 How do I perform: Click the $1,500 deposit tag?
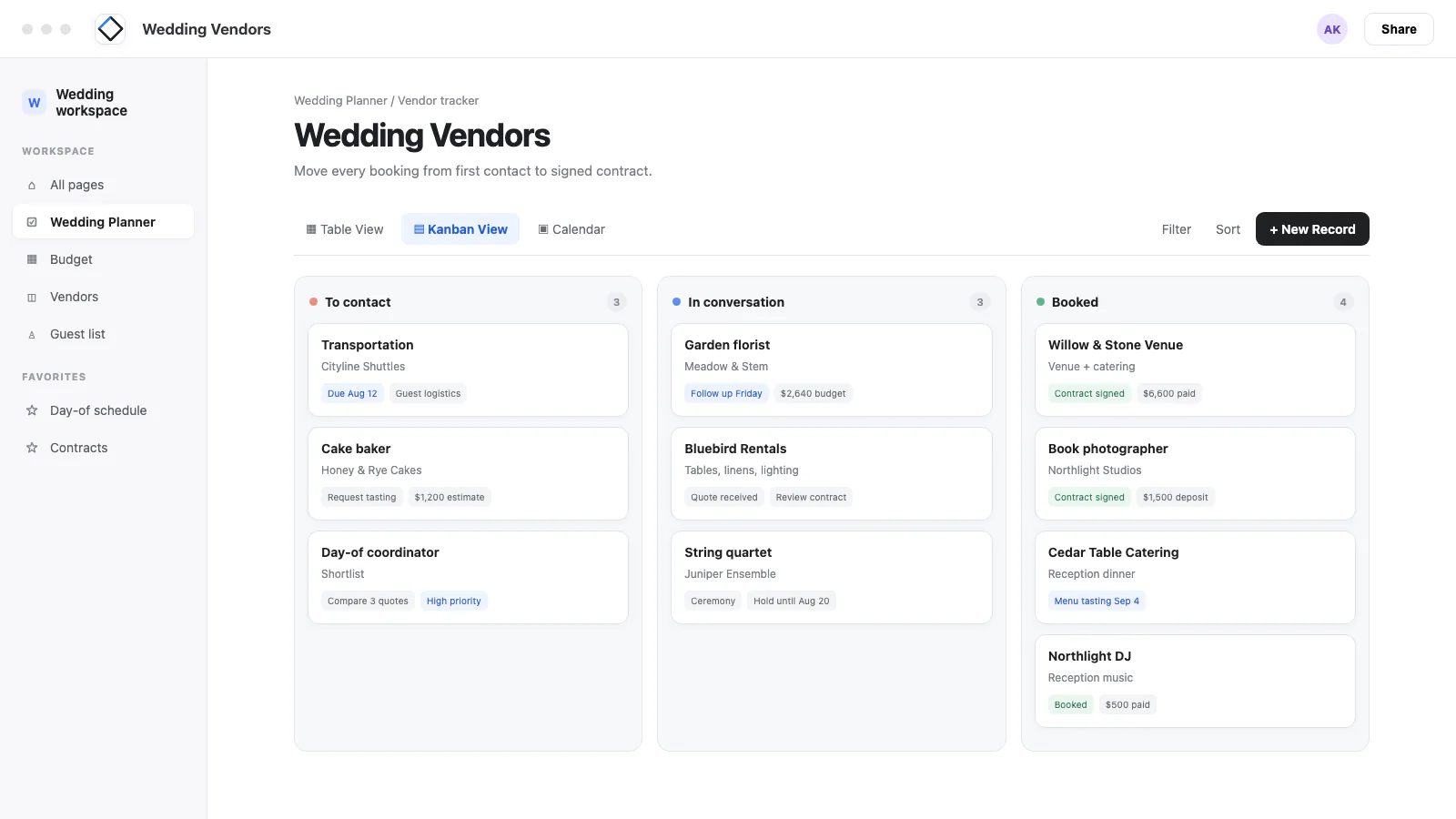click(1176, 498)
